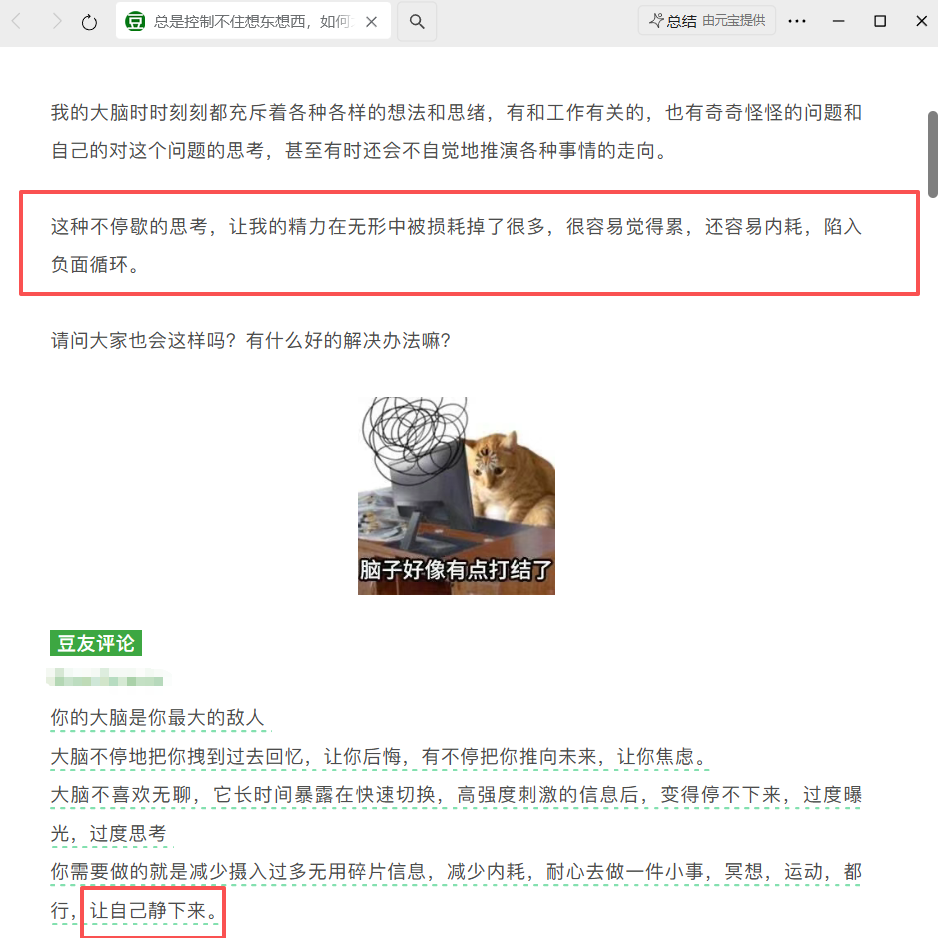Click the vertical scrollbar thumb
Screen dimensions: 938x938
coord(933,154)
